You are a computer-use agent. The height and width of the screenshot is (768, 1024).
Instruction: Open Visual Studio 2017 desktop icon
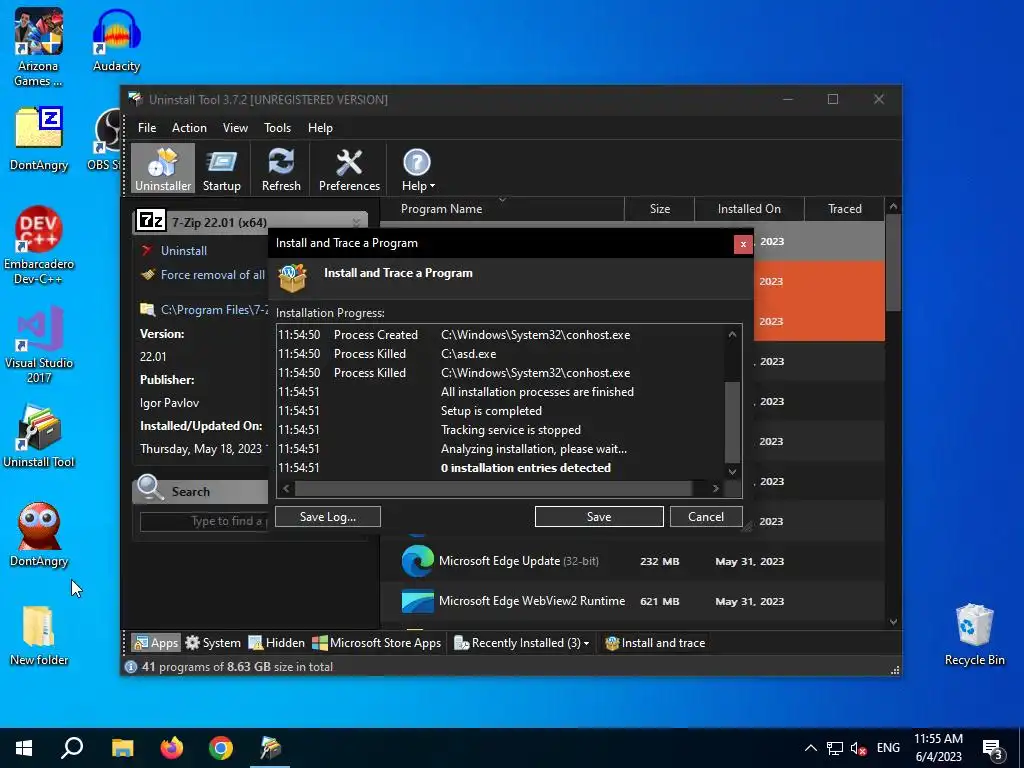click(x=39, y=344)
